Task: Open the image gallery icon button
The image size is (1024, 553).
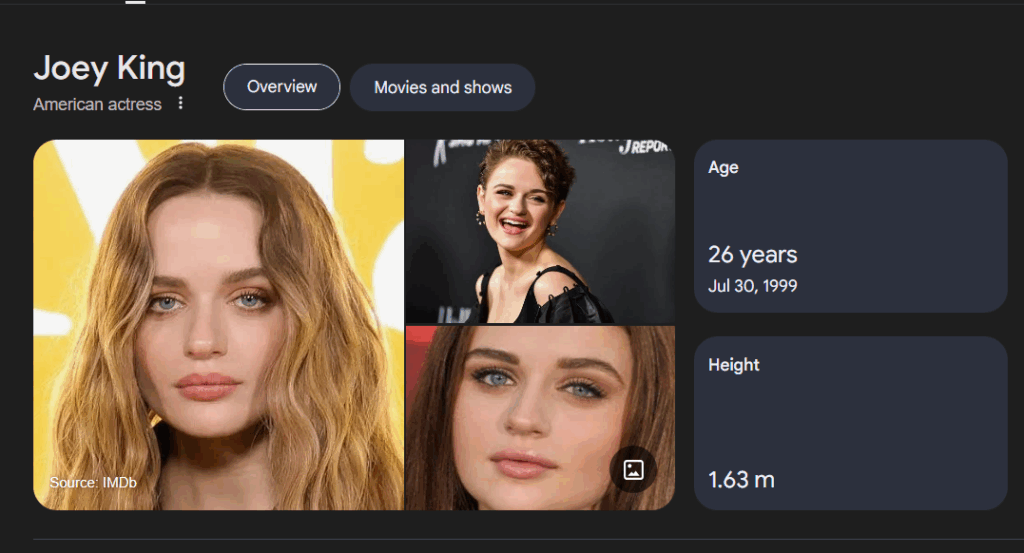Action: coord(633,469)
